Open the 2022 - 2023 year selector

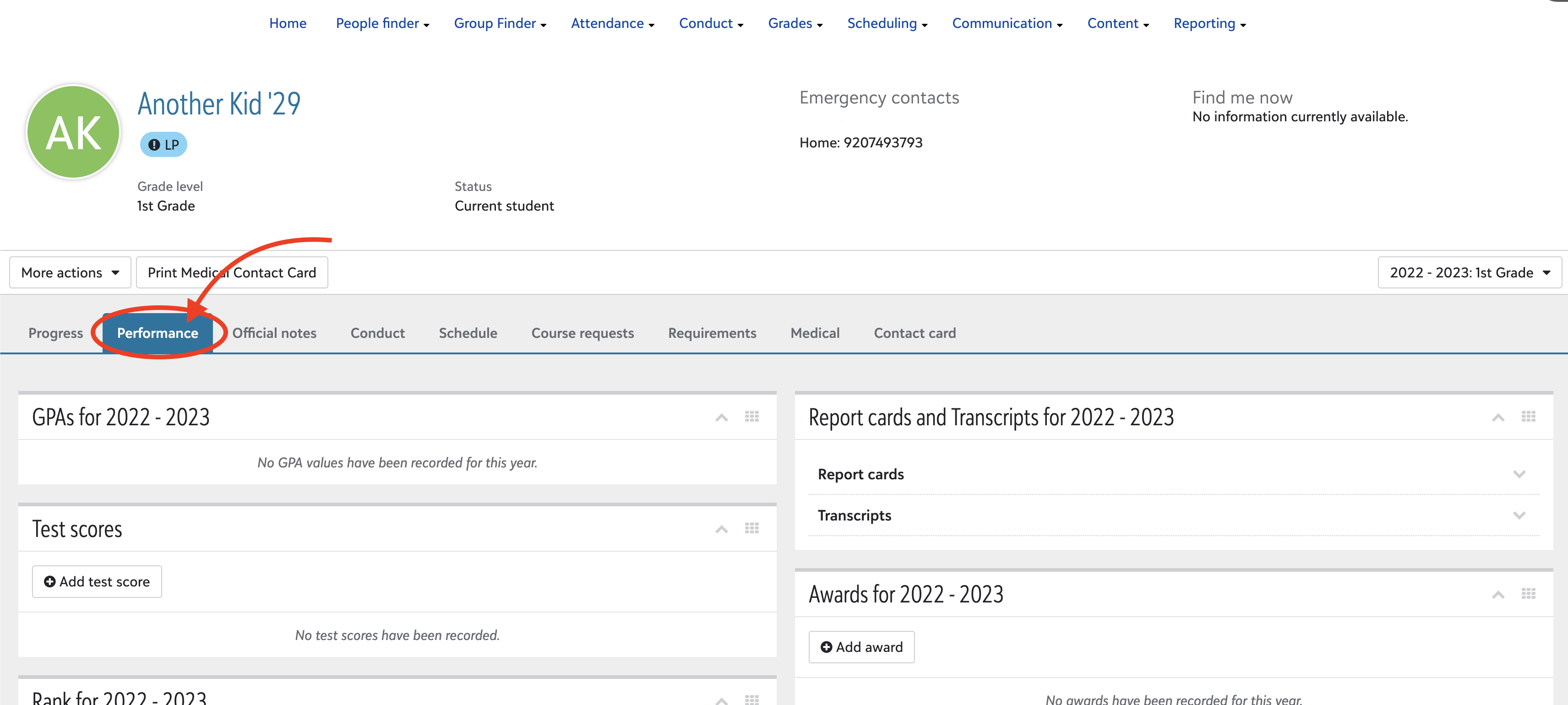1469,272
